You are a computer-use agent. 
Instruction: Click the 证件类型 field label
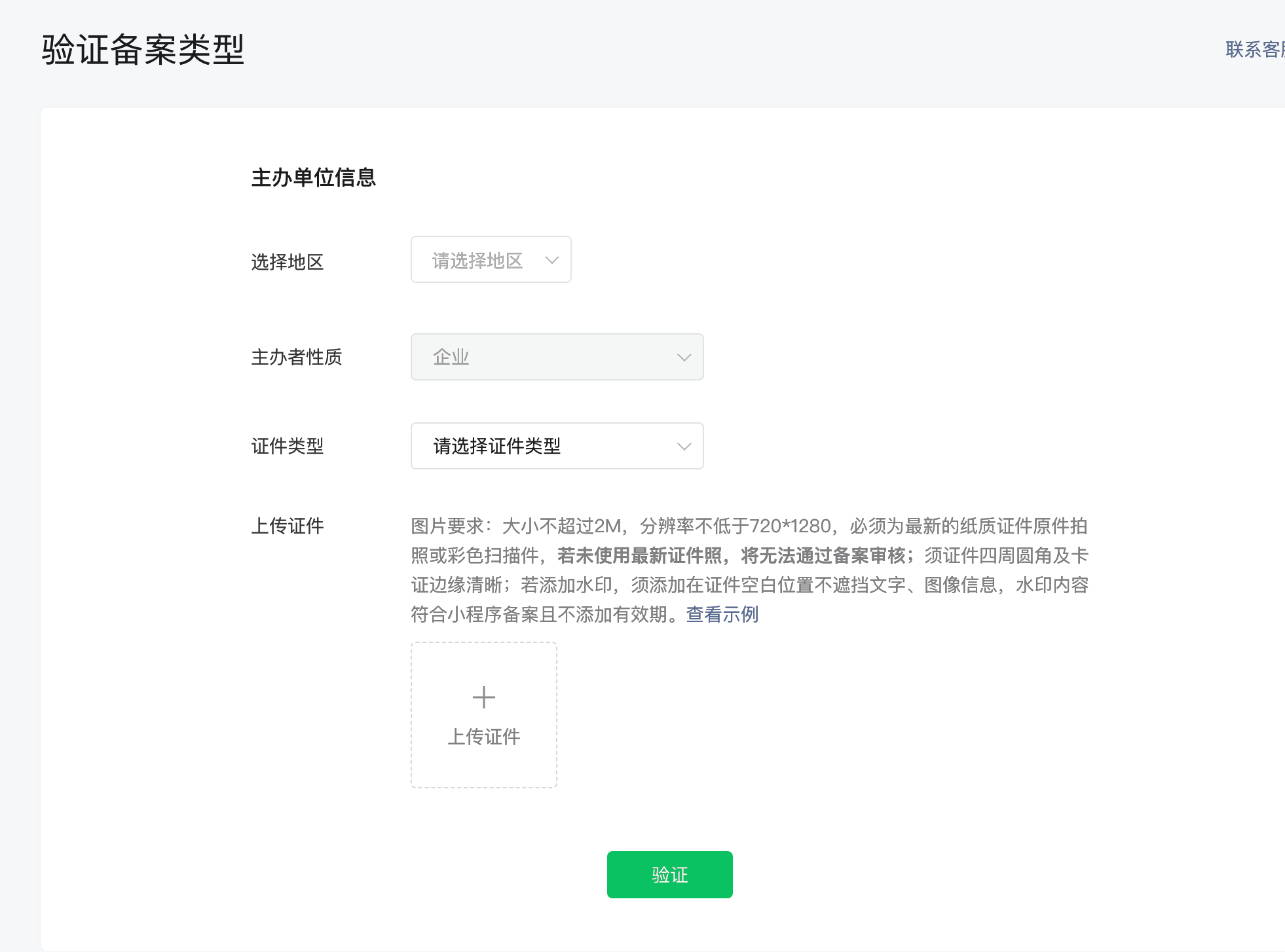pos(288,446)
